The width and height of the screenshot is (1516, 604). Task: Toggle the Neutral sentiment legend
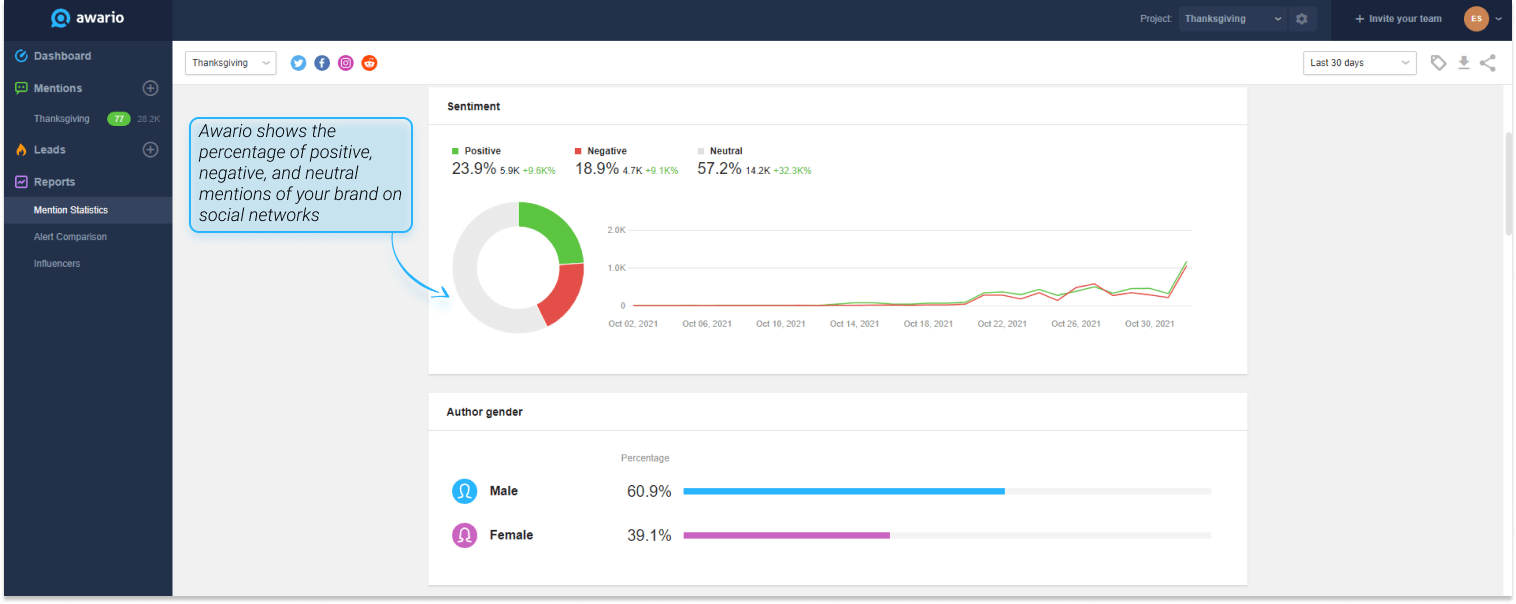(720, 151)
